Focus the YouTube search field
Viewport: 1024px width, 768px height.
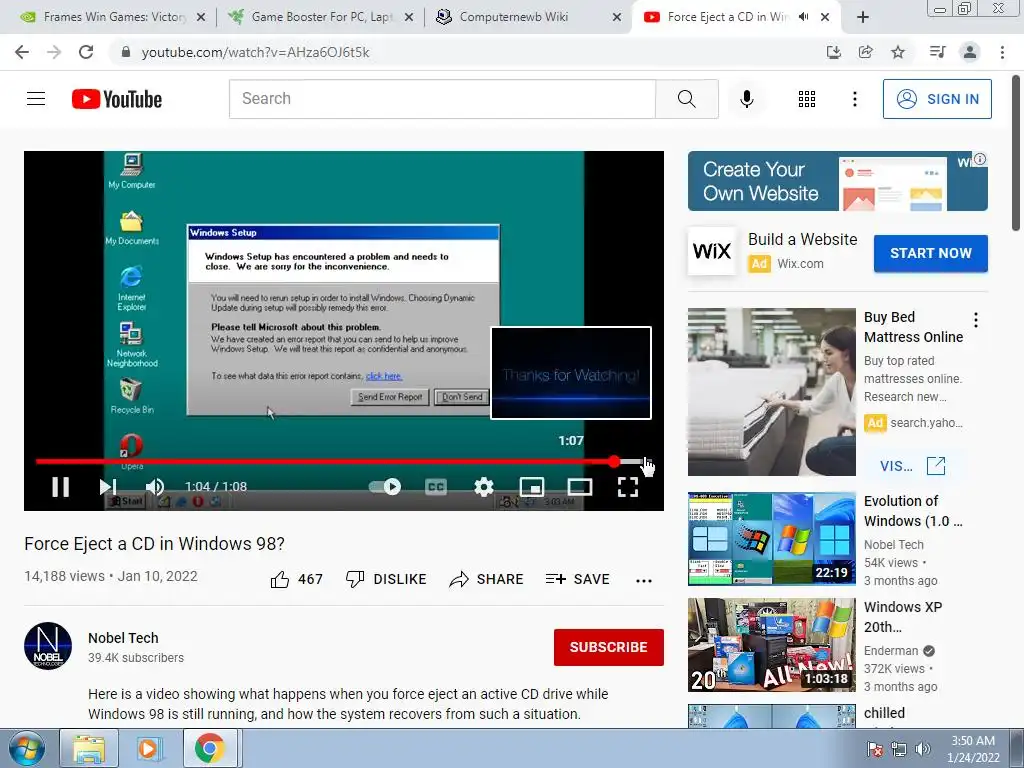click(442, 99)
